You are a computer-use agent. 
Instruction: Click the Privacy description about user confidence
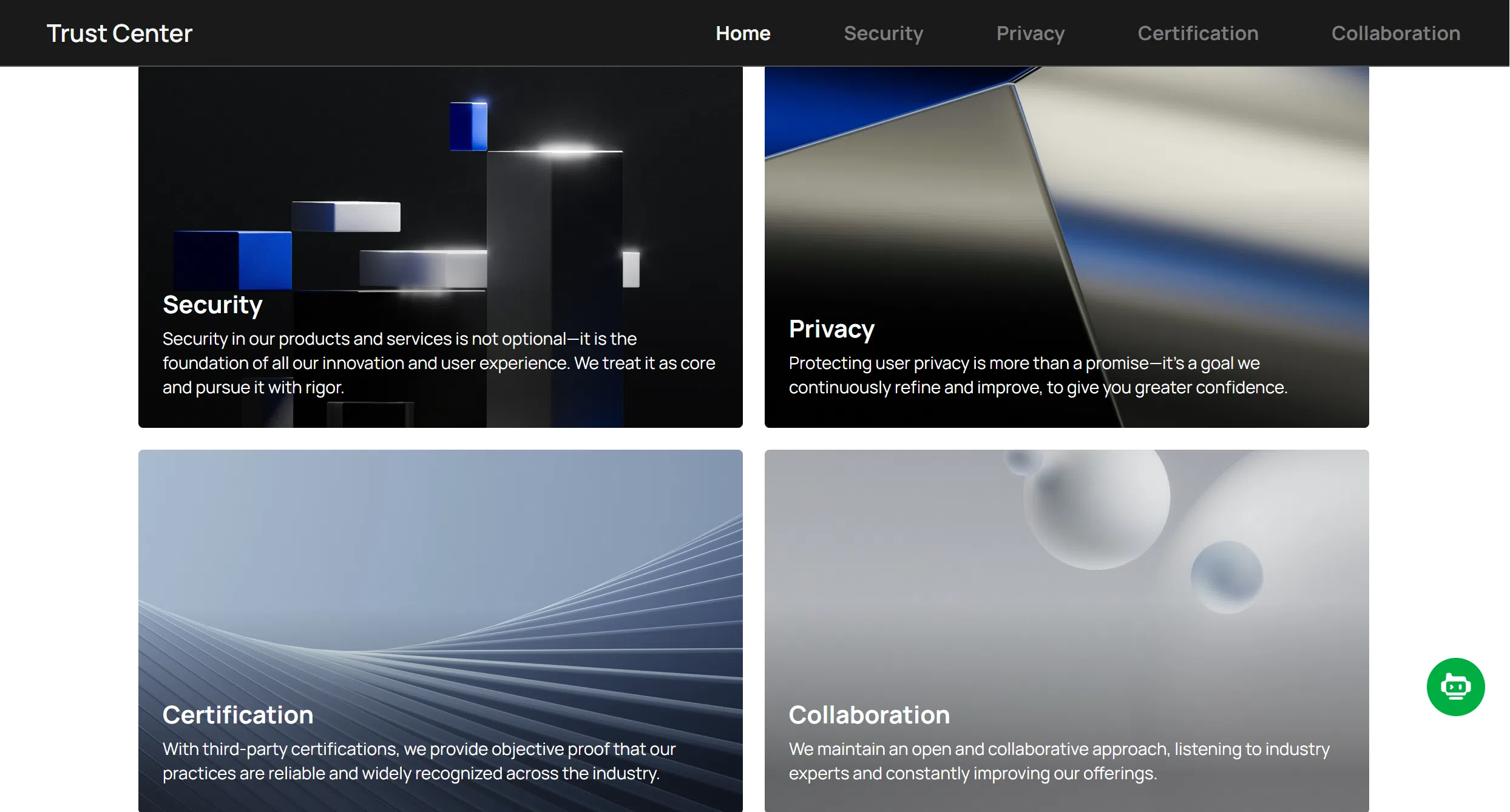1038,375
